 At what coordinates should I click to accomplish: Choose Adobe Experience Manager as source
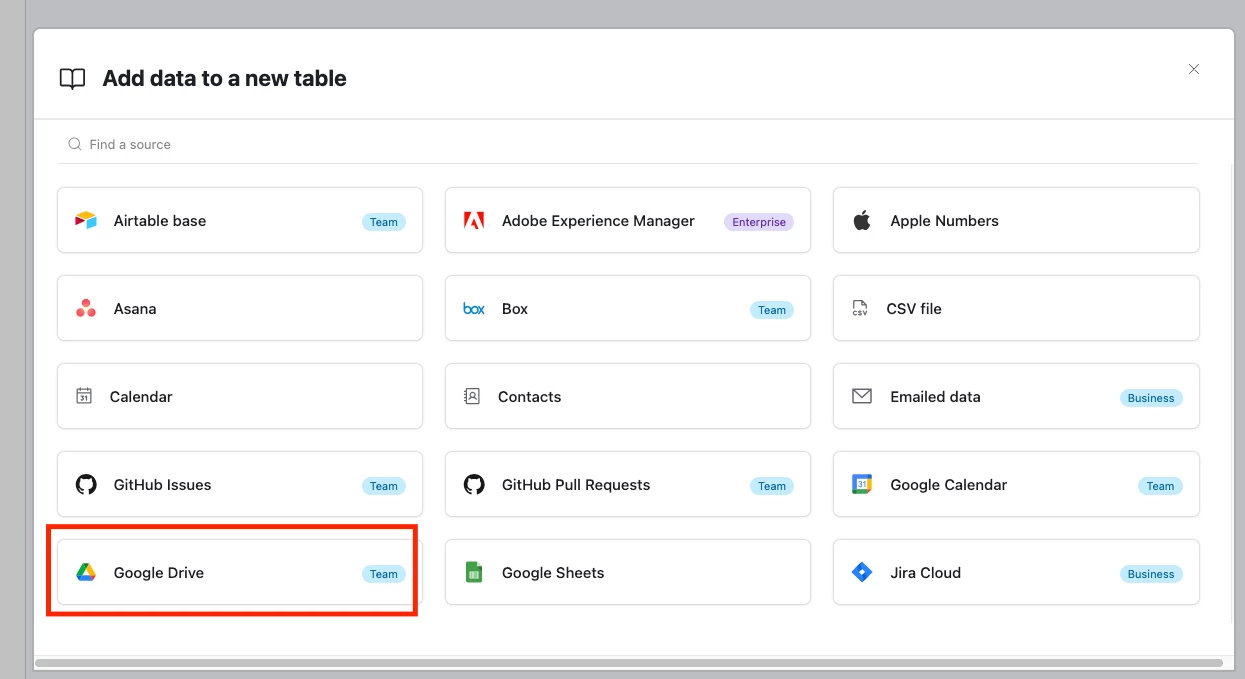[628, 220]
